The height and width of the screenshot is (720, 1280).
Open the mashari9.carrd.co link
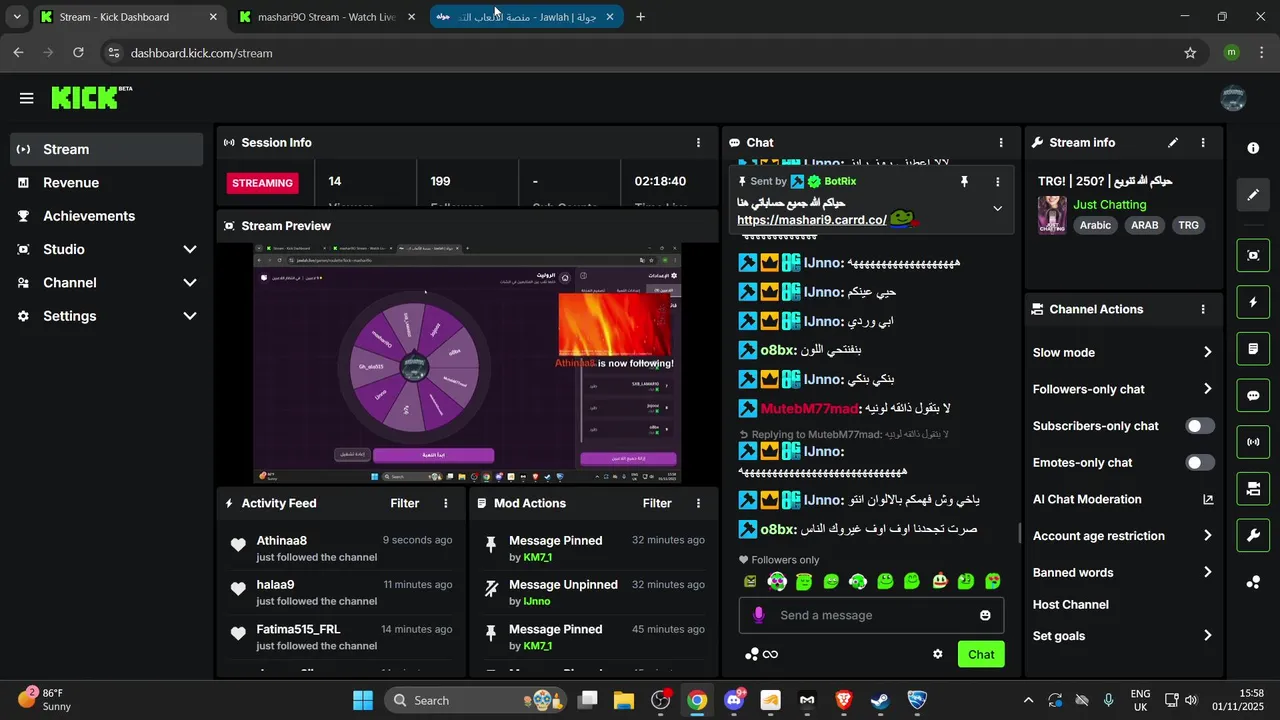(x=812, y=220)
